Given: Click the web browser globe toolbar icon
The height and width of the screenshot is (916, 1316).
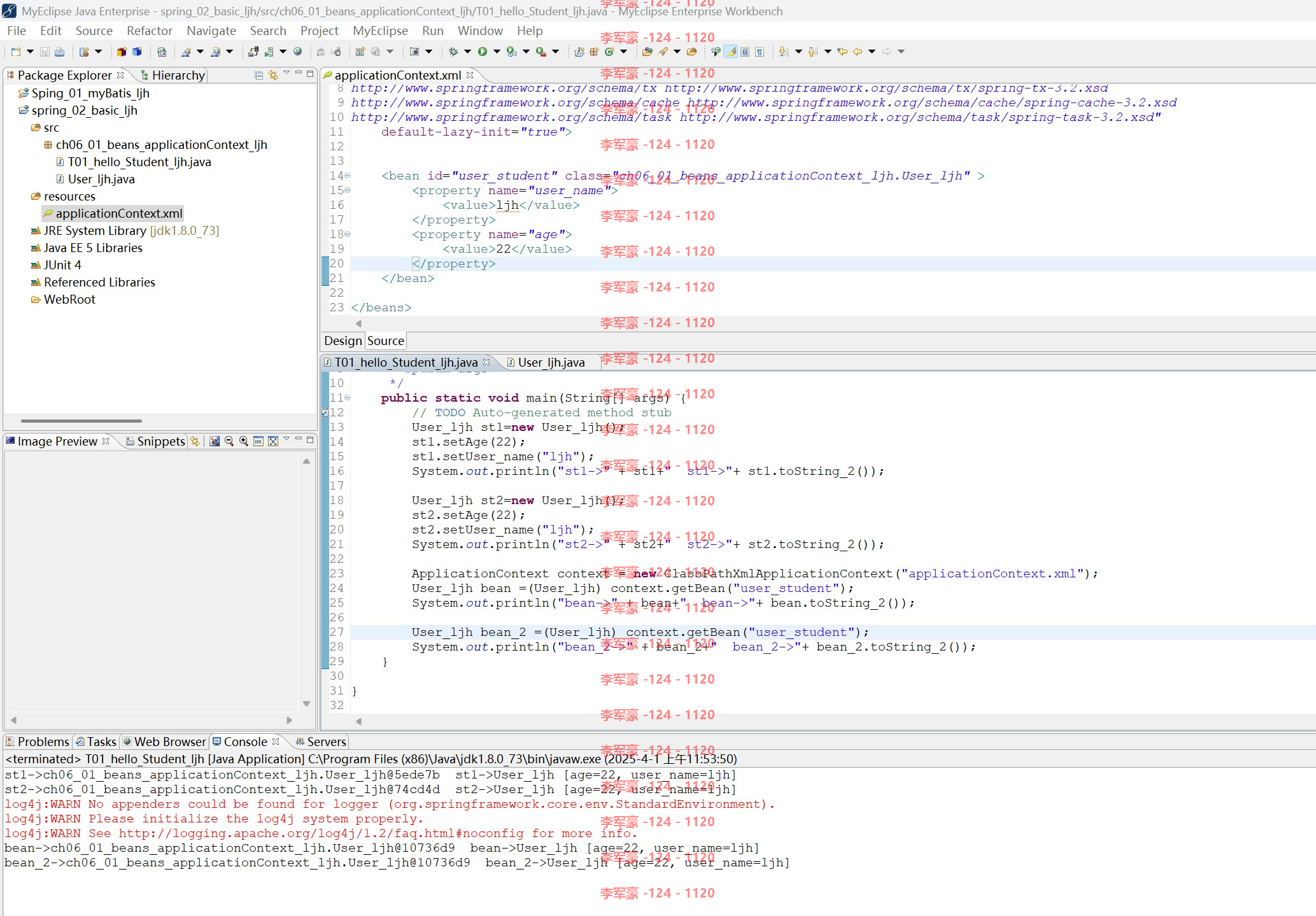Looking at the screenshot, I should [297, 52].
